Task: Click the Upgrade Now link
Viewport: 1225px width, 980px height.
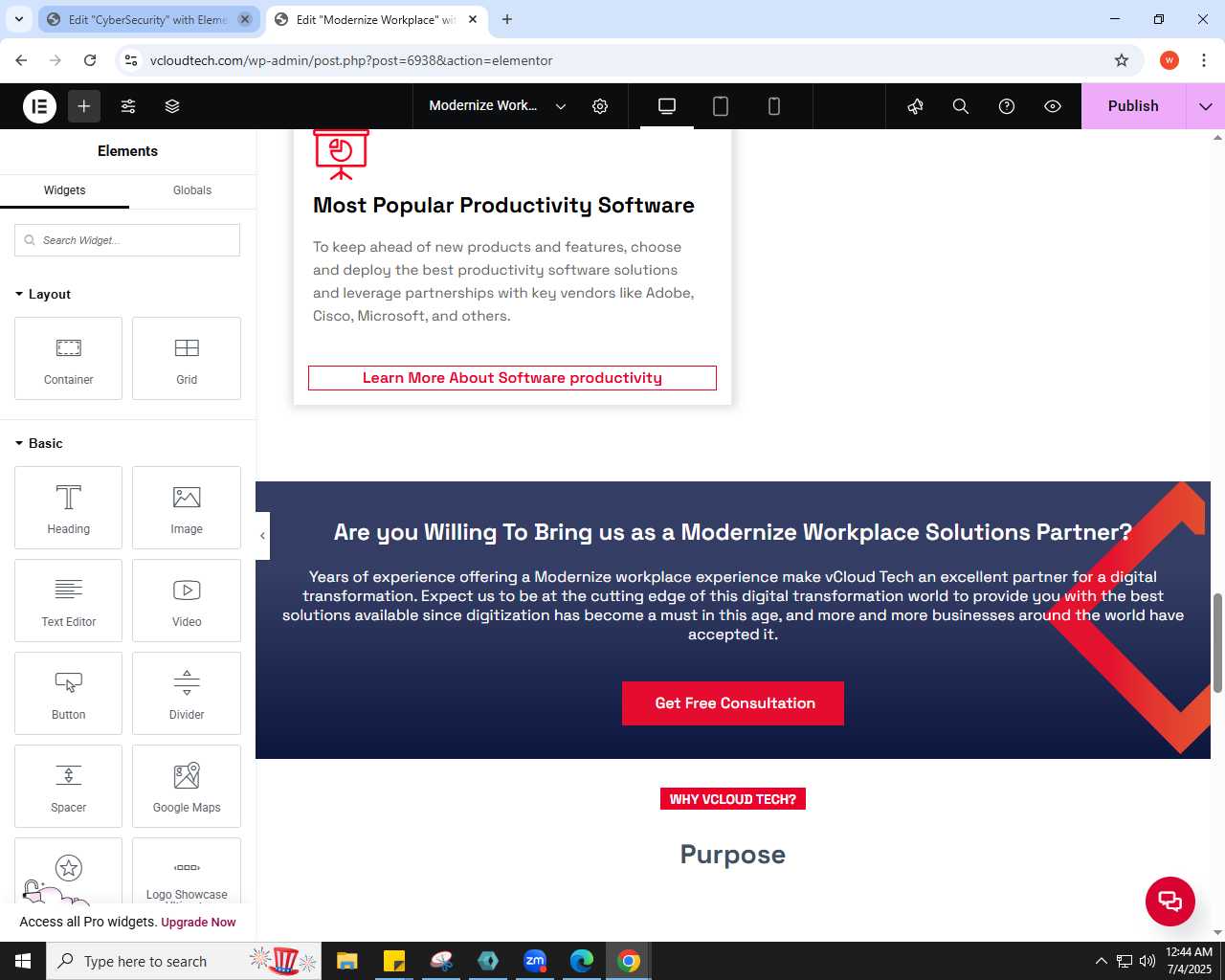Action: (198, 923)
